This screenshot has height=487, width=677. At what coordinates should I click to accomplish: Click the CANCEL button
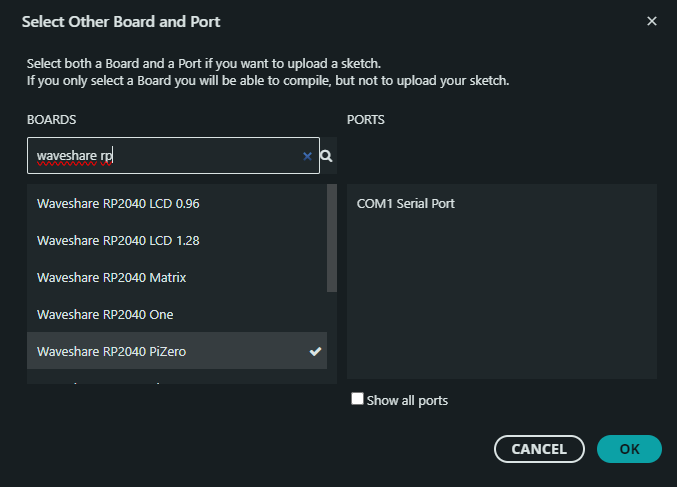[539, 449]
